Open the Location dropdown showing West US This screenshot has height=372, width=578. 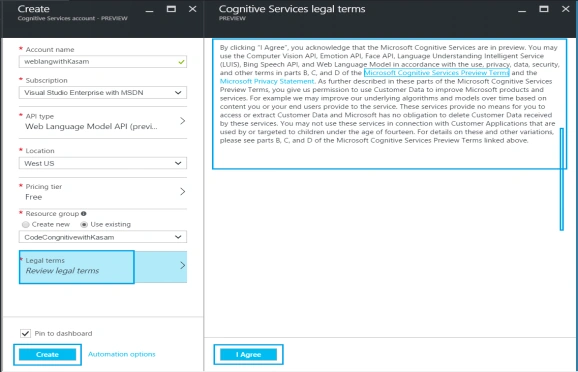pos(103,163)
